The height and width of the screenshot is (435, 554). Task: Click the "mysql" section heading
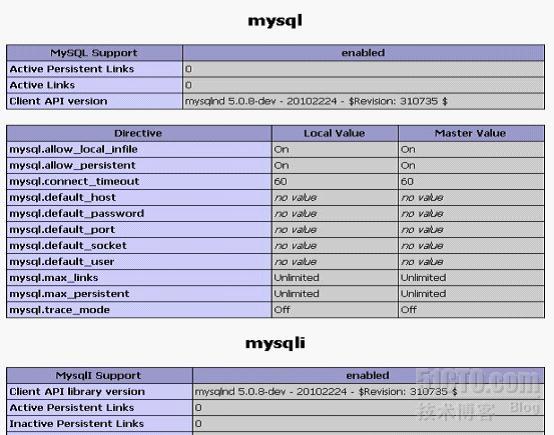tap(275, 21)
